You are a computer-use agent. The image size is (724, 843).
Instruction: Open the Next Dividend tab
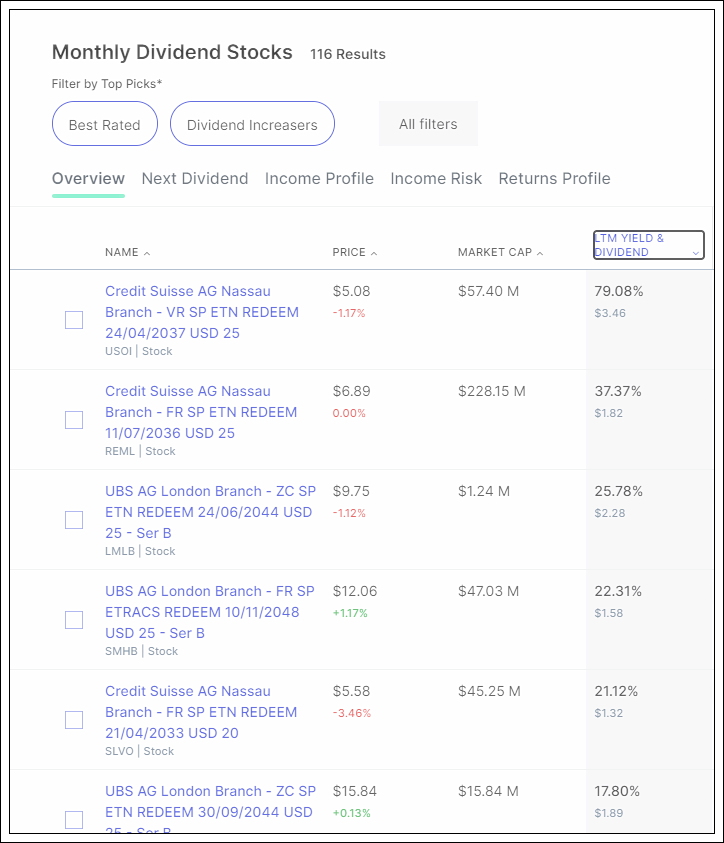tap(195, 178)
